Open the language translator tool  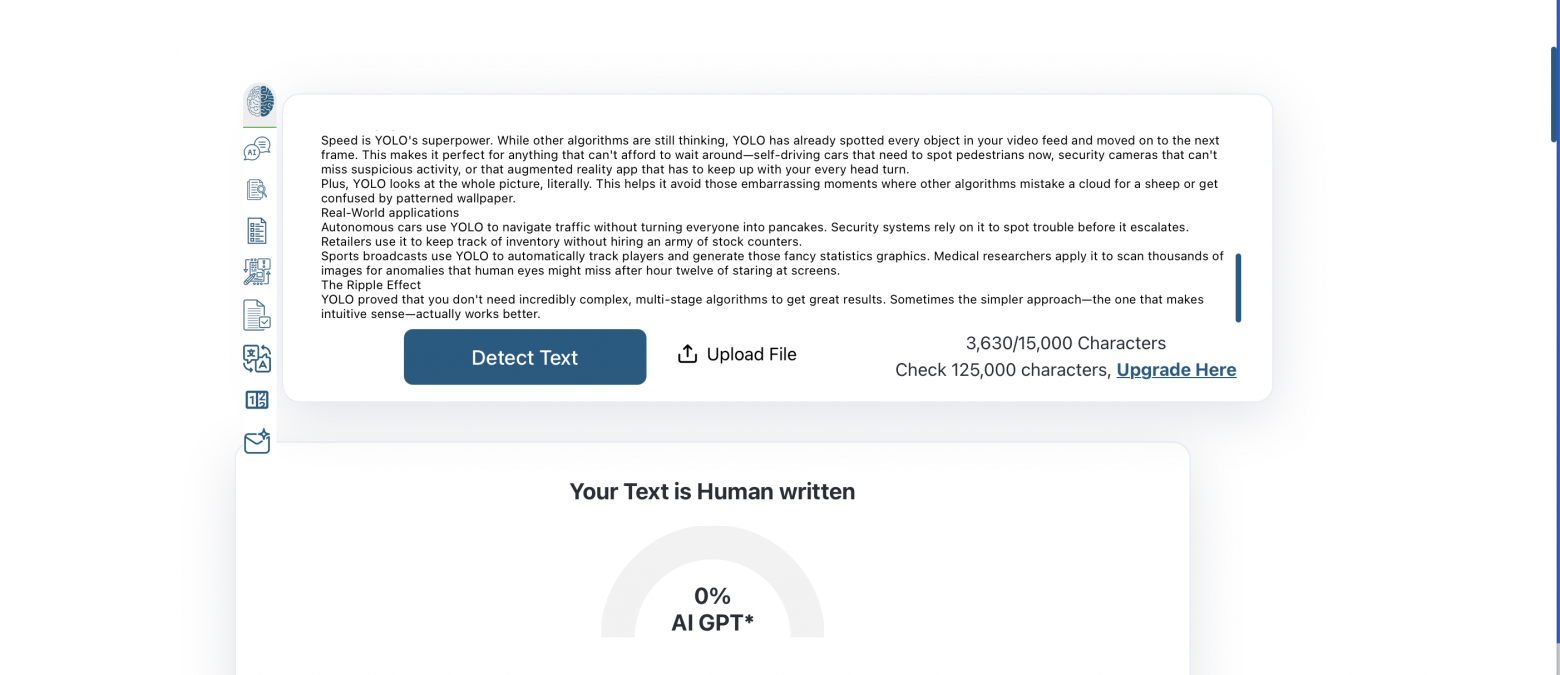(x=257, y=358)
